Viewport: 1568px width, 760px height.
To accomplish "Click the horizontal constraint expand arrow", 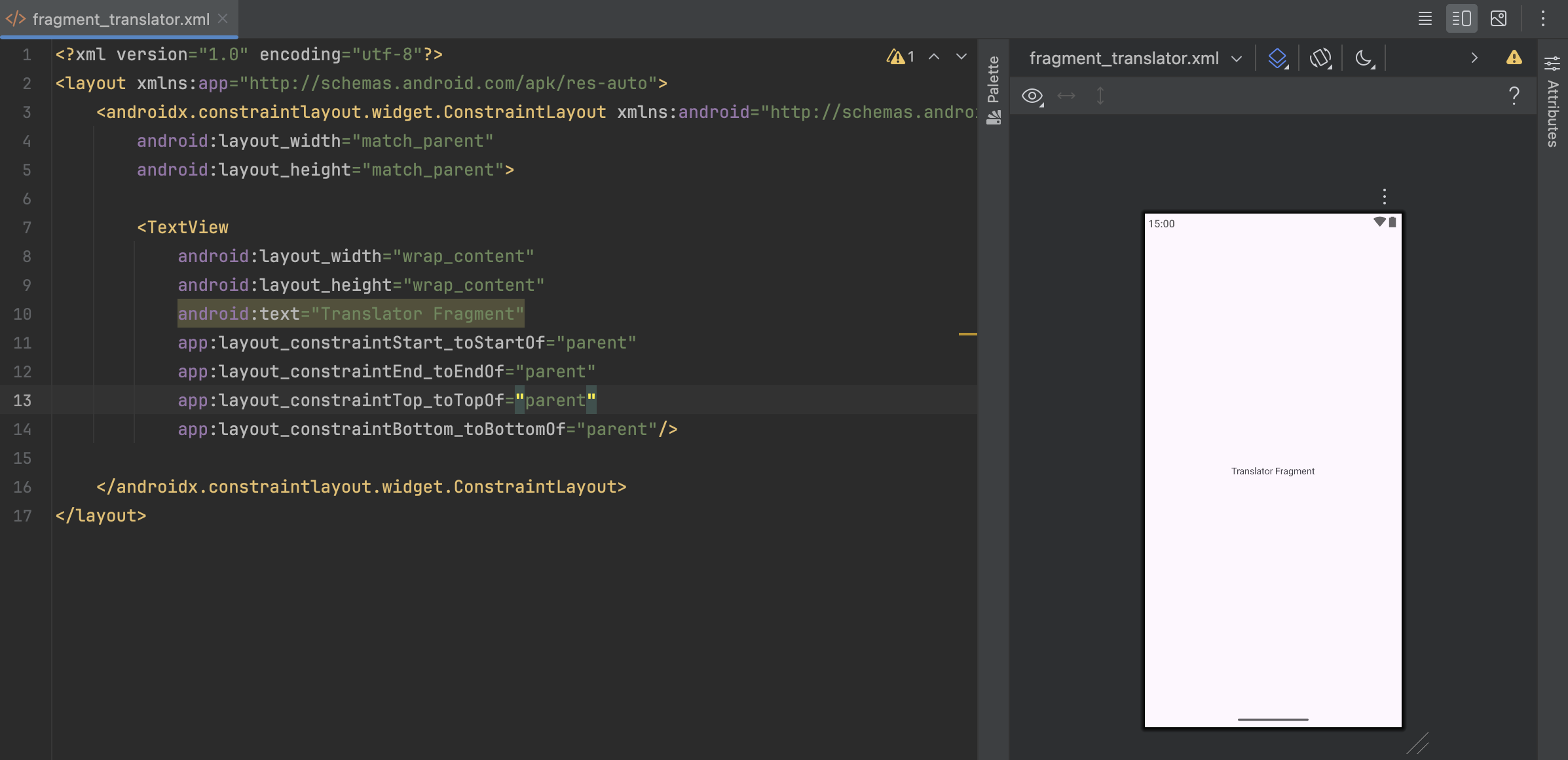I will (x=1066, y=96).
